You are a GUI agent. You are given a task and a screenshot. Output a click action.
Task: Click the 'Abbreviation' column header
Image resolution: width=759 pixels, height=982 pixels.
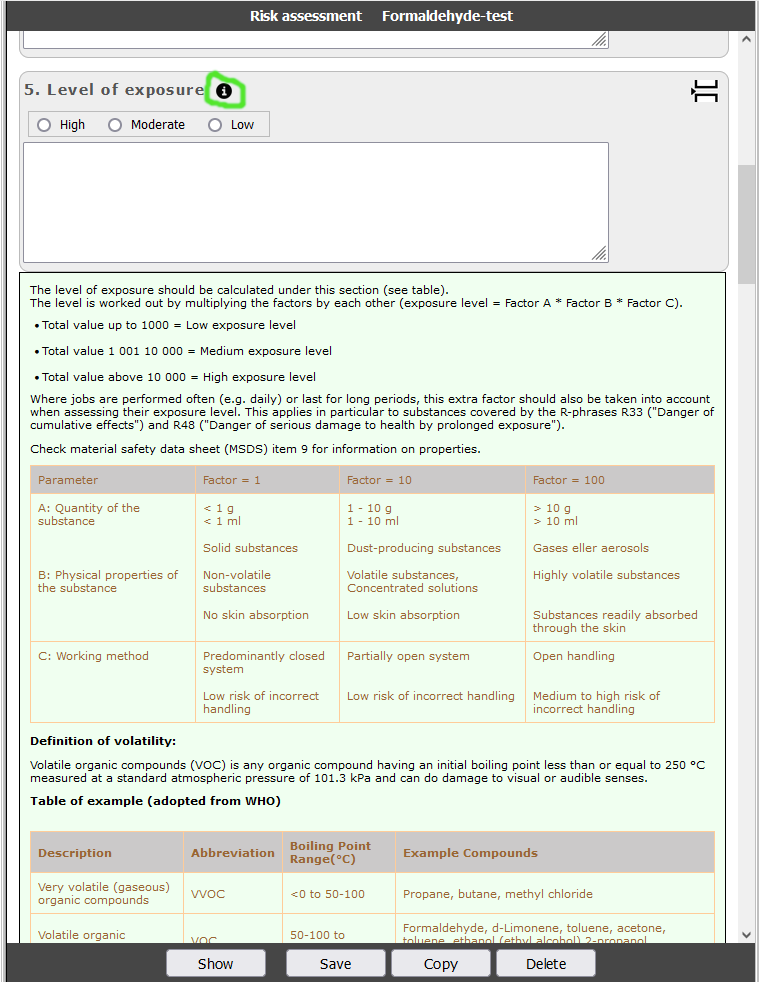pos(232,853)
